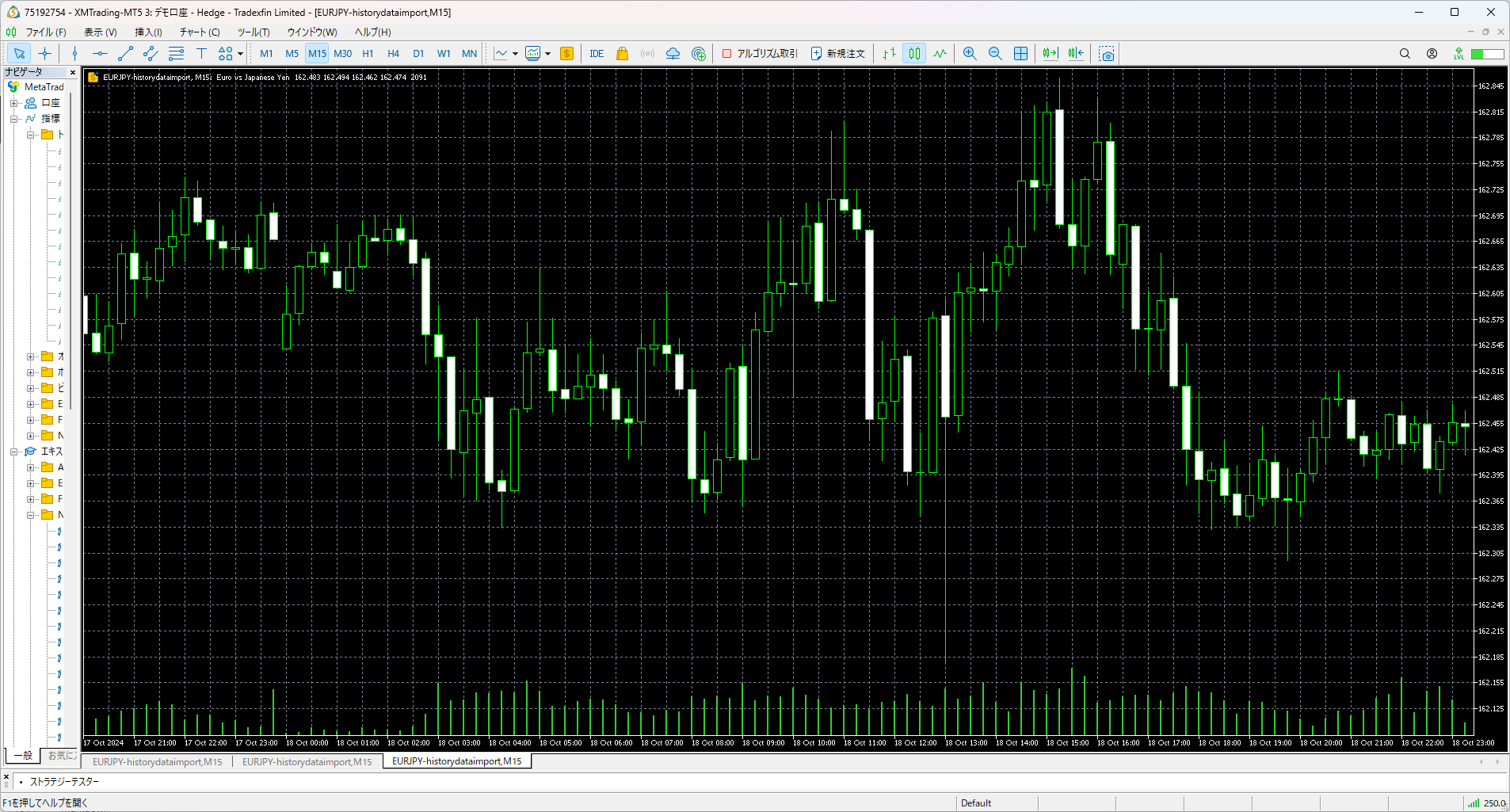1510x812 pixels.
Task: Draw a horizontal line
Action: pyautogui.click(x=100, y=53)
